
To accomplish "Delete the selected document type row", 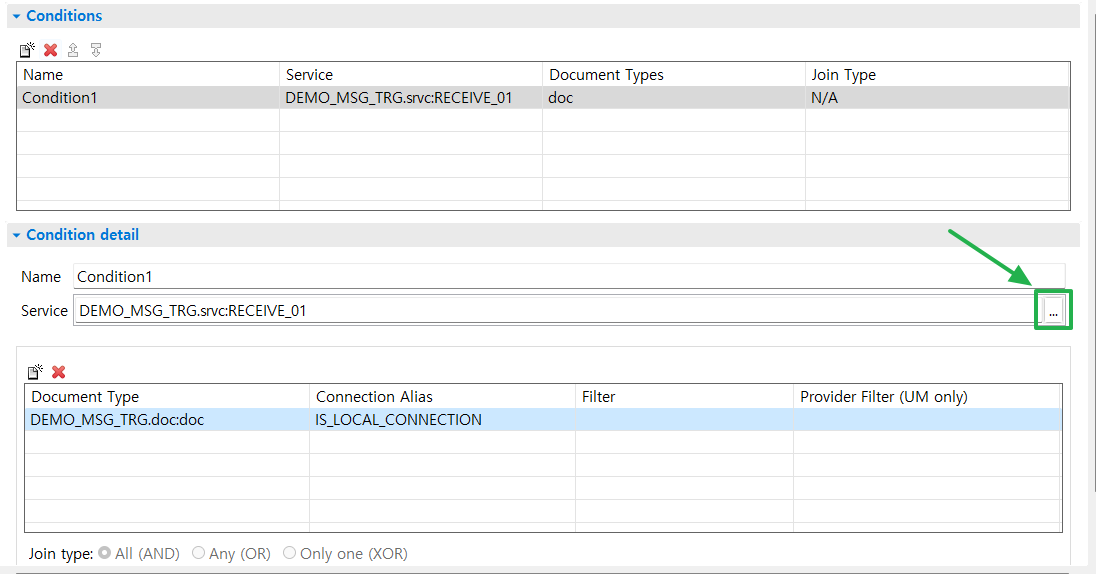I will pyautogui.click(x=59, y=372).
